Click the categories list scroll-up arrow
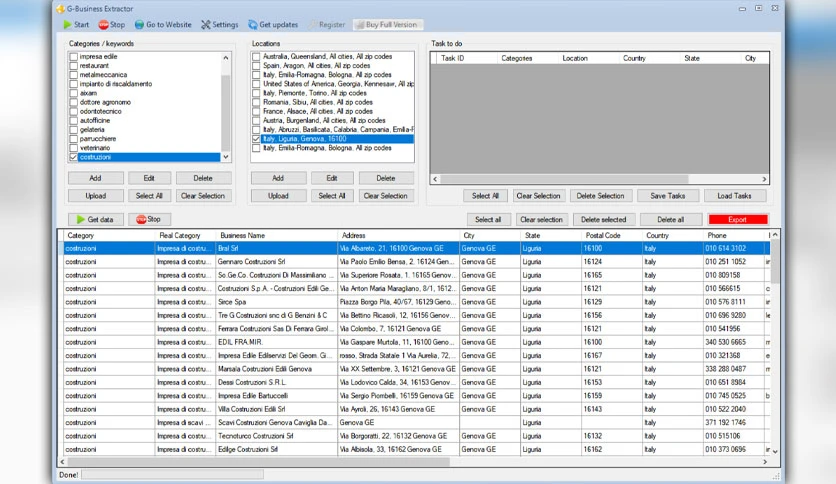The height and width of the screenshot is (484, 836). pyautogui.click(x=226, y=58)
